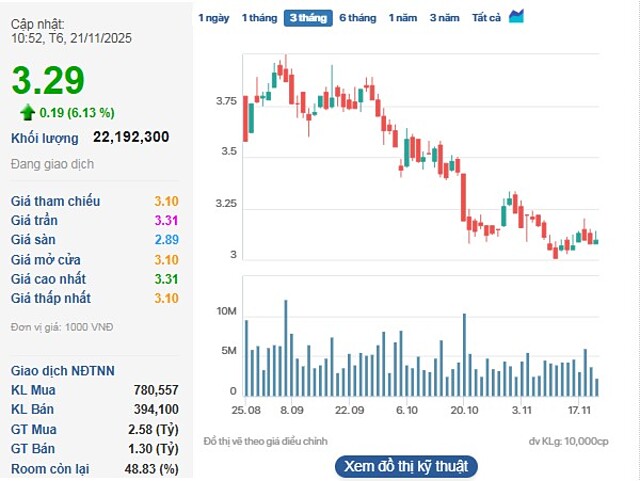Select the active 3 tháng tab
The width and height of the screenshot is (640, 481).
coord(307,18)
